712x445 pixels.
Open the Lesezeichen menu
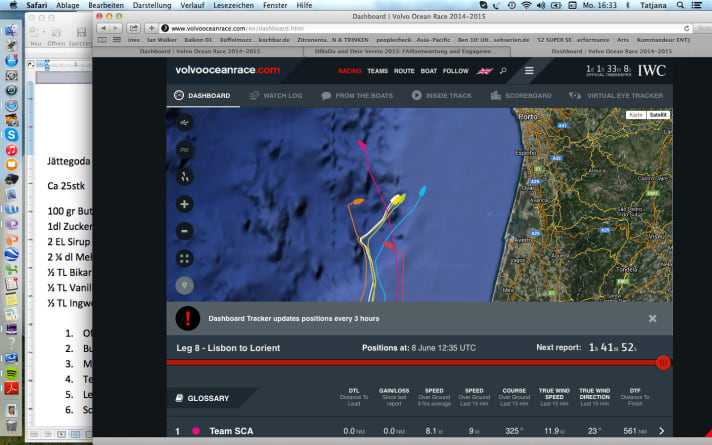[233, 5]
